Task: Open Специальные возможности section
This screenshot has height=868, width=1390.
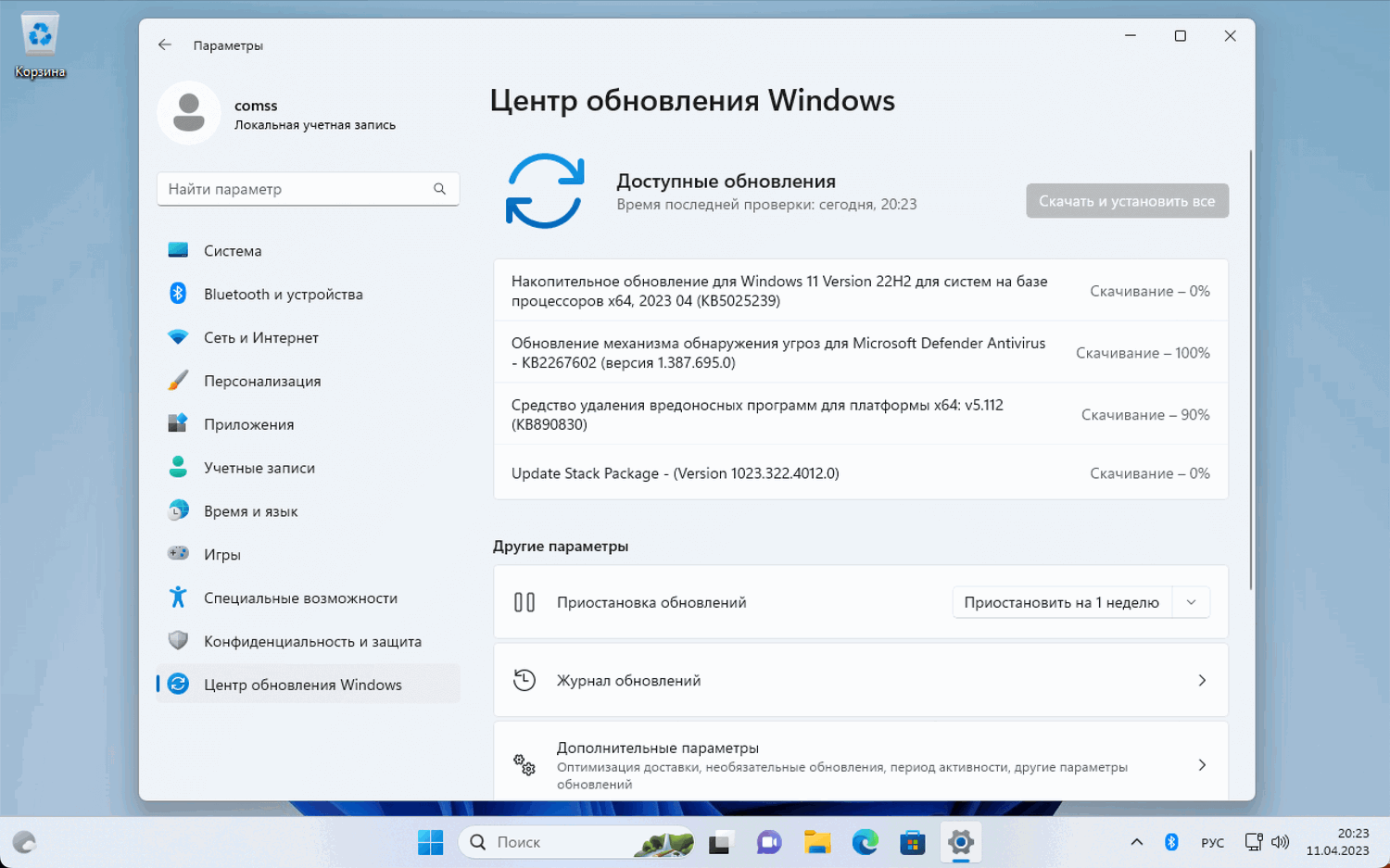Action: click(x=309, y=598)
